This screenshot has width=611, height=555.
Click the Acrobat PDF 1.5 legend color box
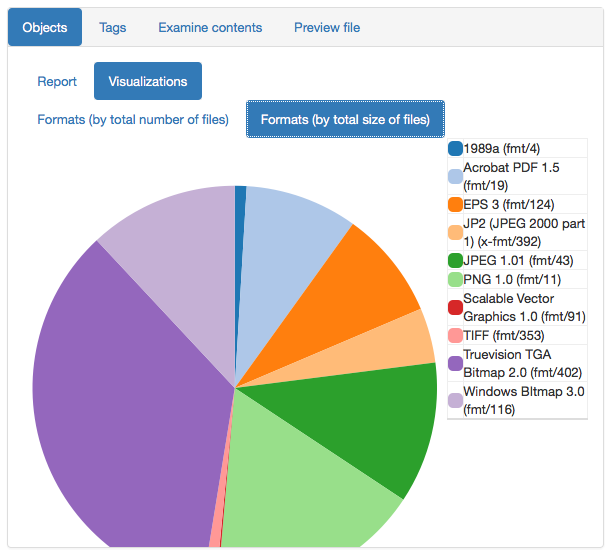455,176
